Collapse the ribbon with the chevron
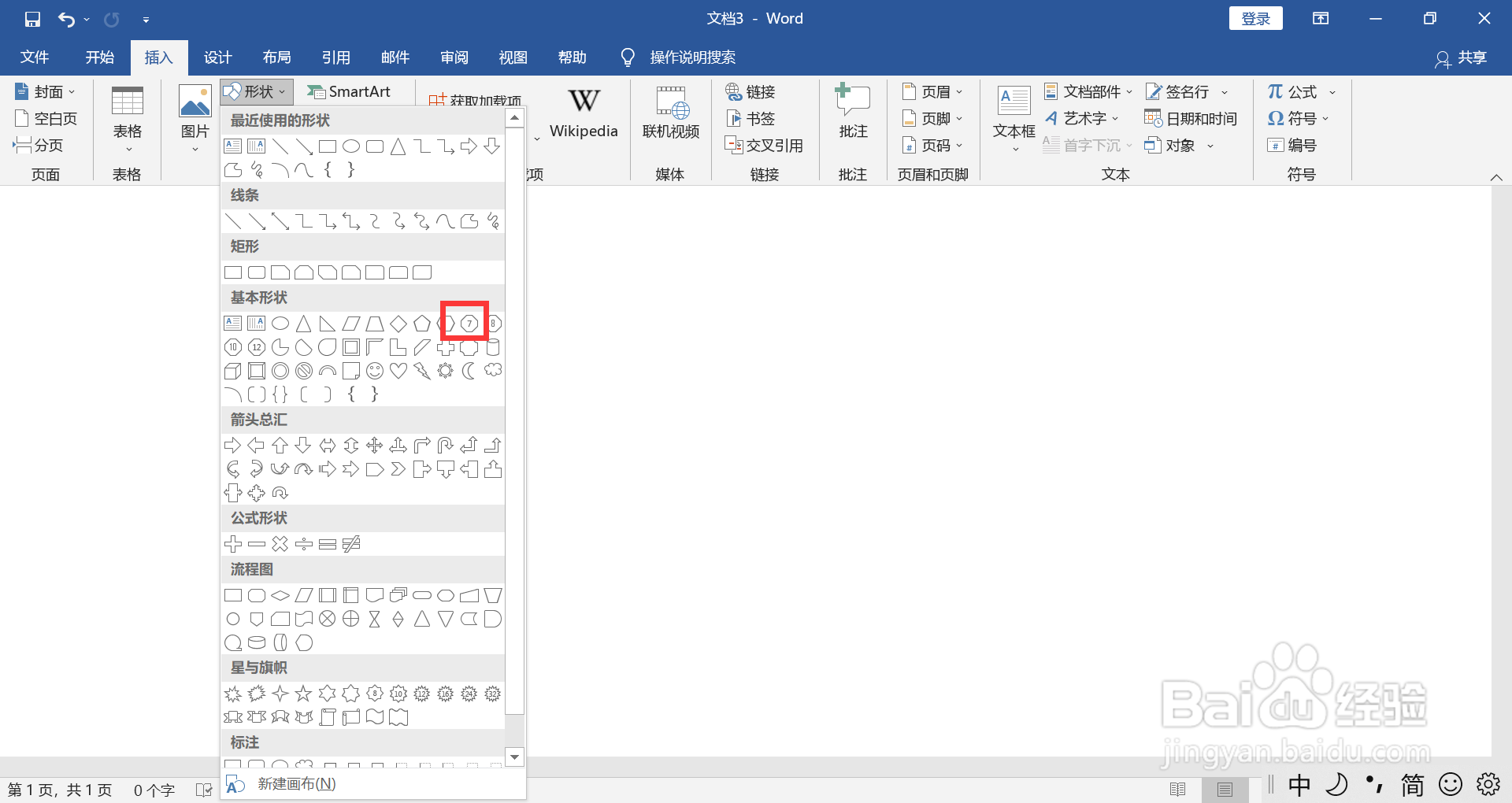Screen dimensions: 1512x803 (x=1496, y=177)
